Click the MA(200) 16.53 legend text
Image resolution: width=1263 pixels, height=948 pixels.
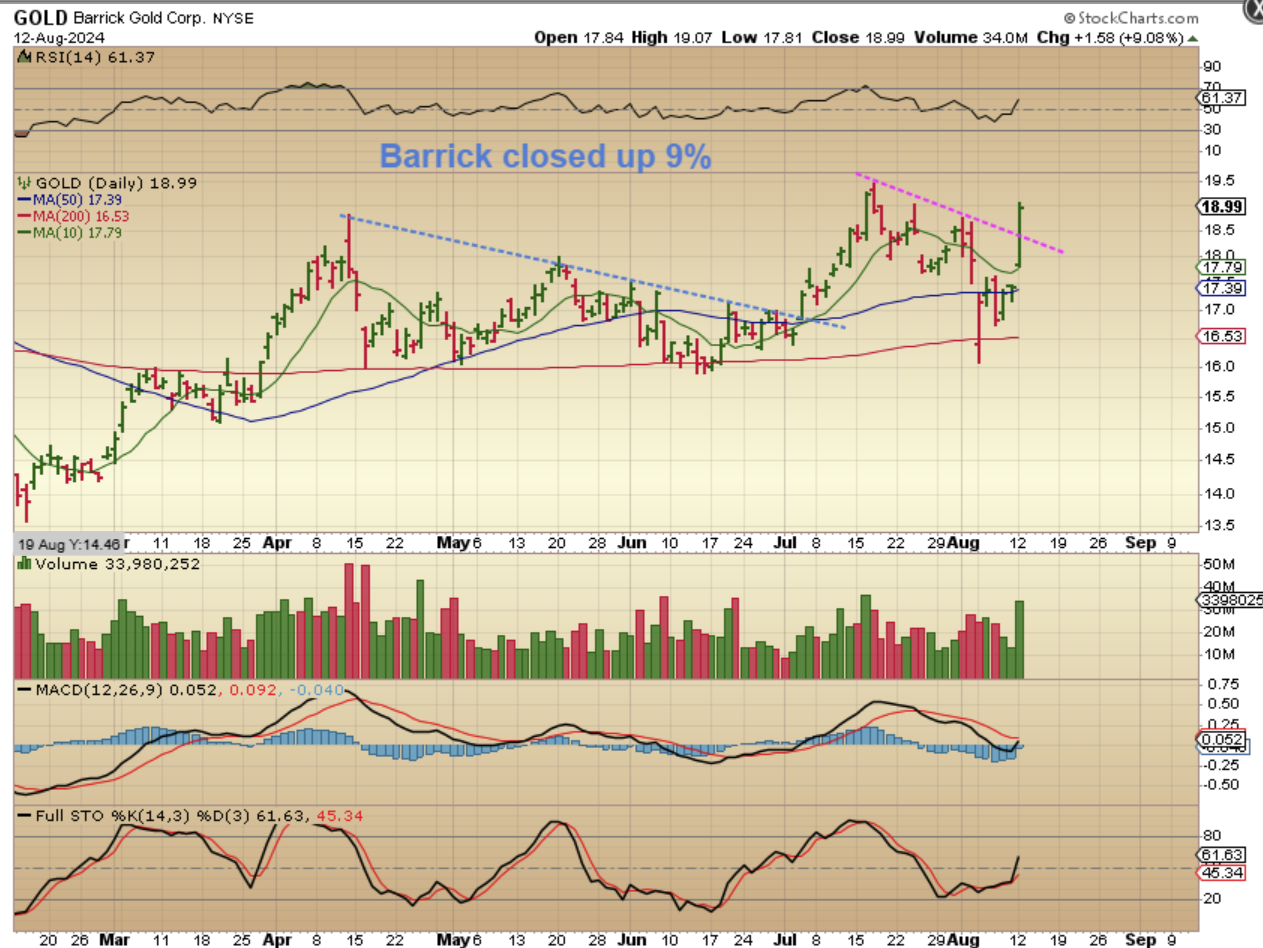79,216
